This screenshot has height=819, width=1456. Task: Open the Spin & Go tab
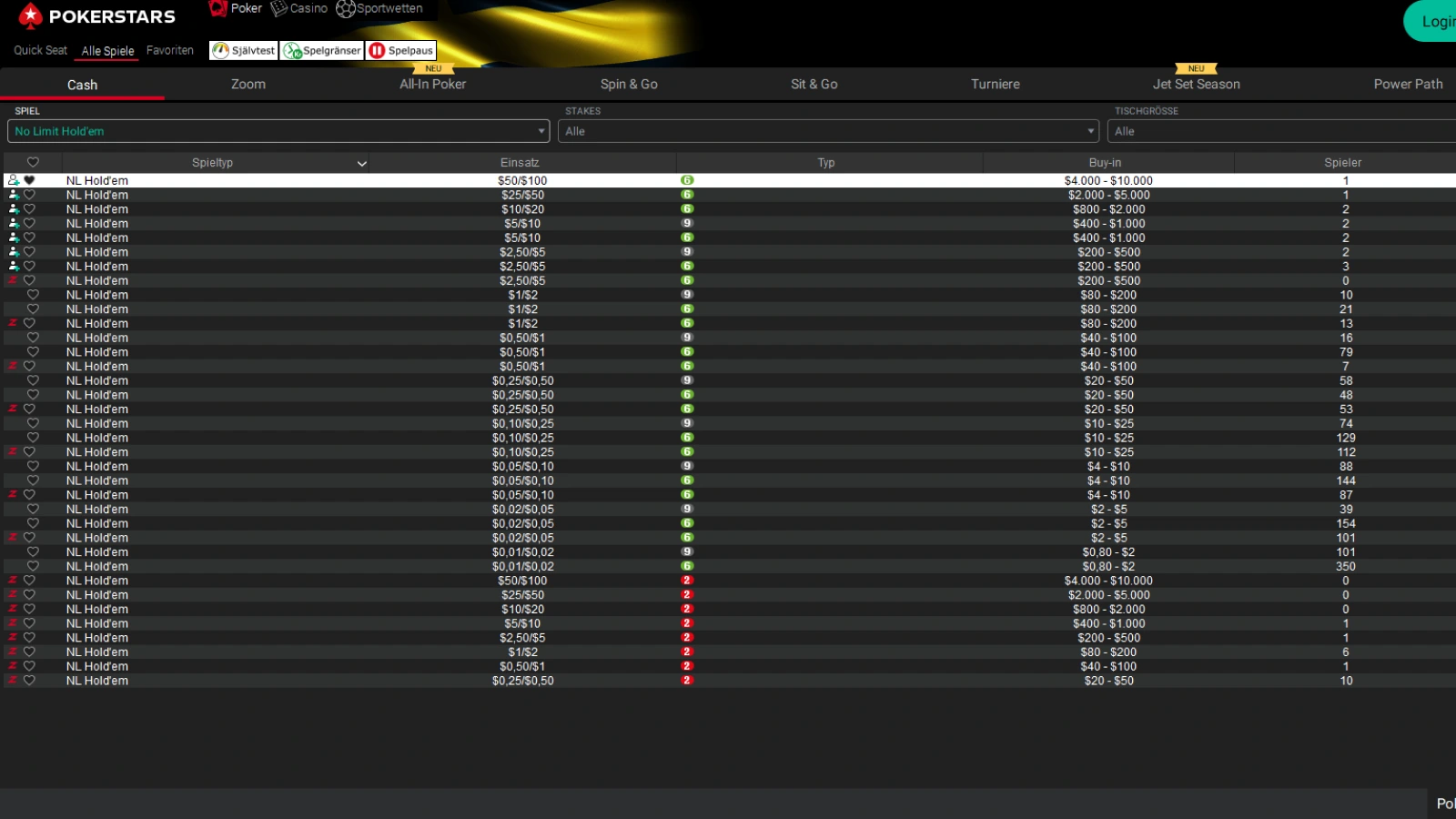629,84
